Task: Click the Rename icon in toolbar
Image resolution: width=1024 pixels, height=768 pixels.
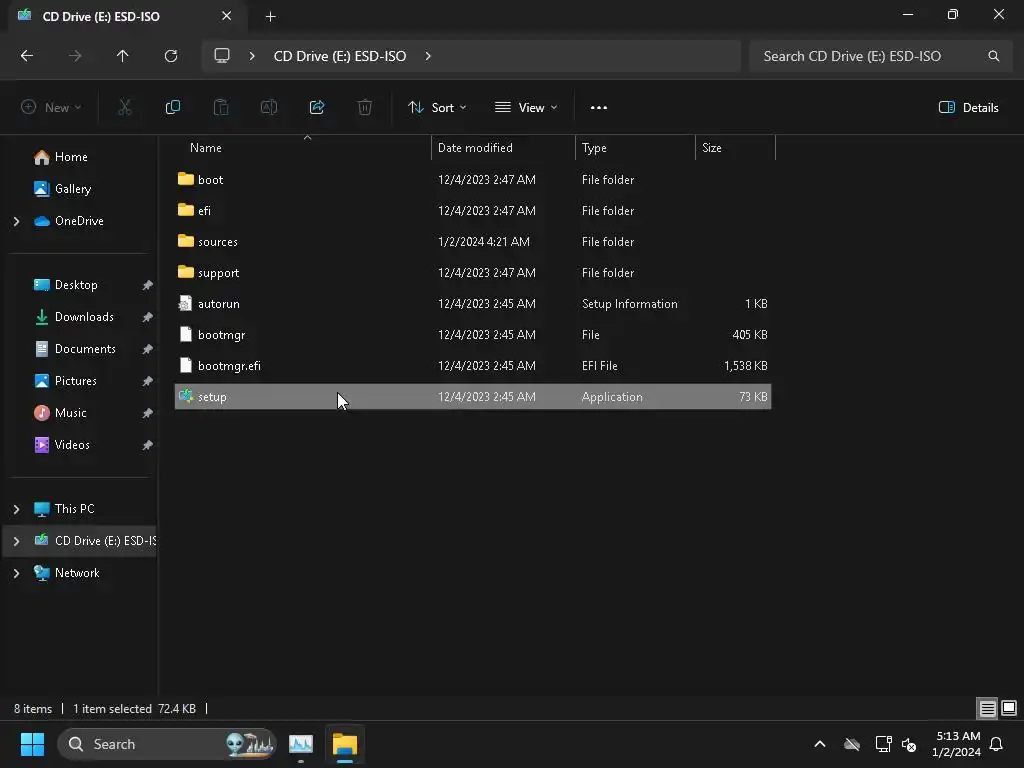Action: pyautogui.click(x=269, y=107)
